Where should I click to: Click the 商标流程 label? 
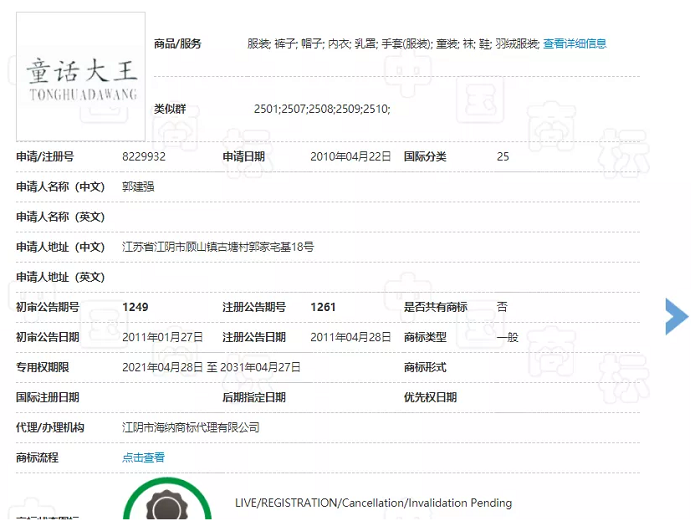coord(37,458)
